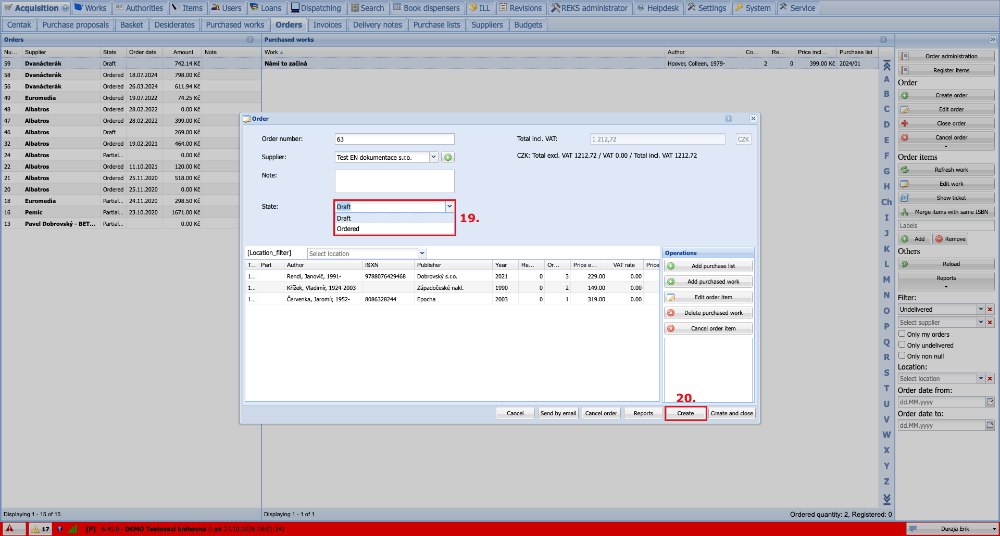Select letter M in alphabet index
Viewport: 1000px width, 536px height.
[x=886, y=279]
